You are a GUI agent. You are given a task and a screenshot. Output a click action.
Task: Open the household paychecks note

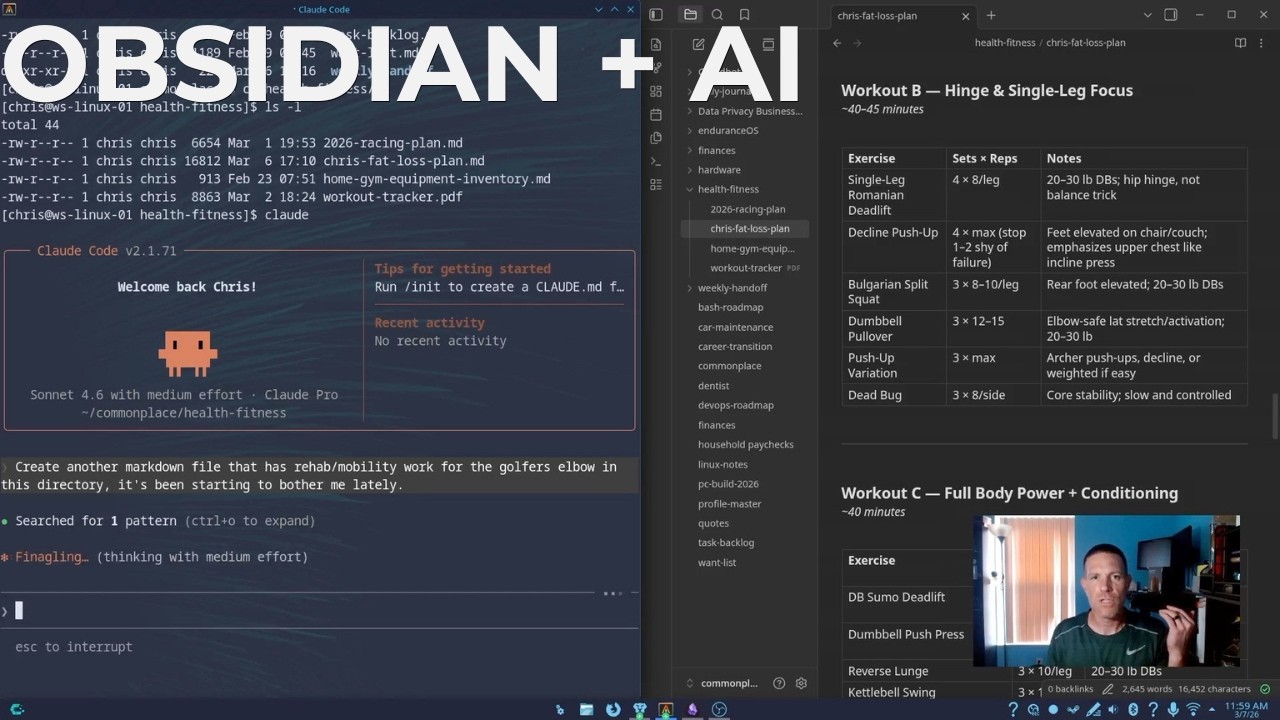(x=746, y=444)
